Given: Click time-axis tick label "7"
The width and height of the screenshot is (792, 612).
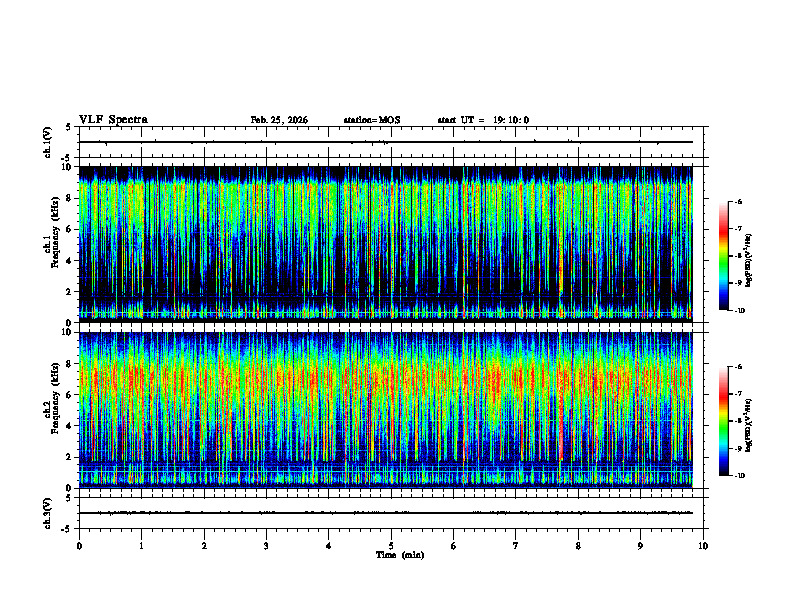Looking at the screenshot, I should point(516,546).
